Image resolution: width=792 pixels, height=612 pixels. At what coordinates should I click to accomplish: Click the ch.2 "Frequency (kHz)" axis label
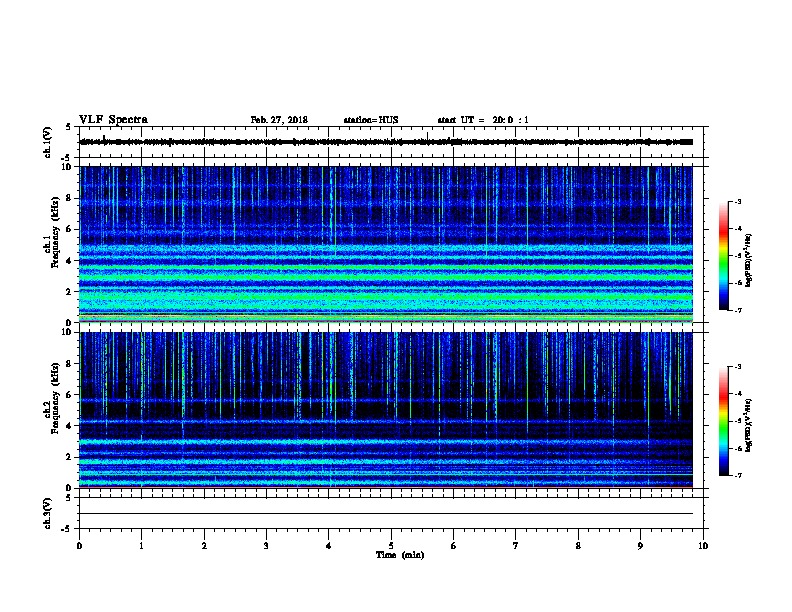coord(55,398)
